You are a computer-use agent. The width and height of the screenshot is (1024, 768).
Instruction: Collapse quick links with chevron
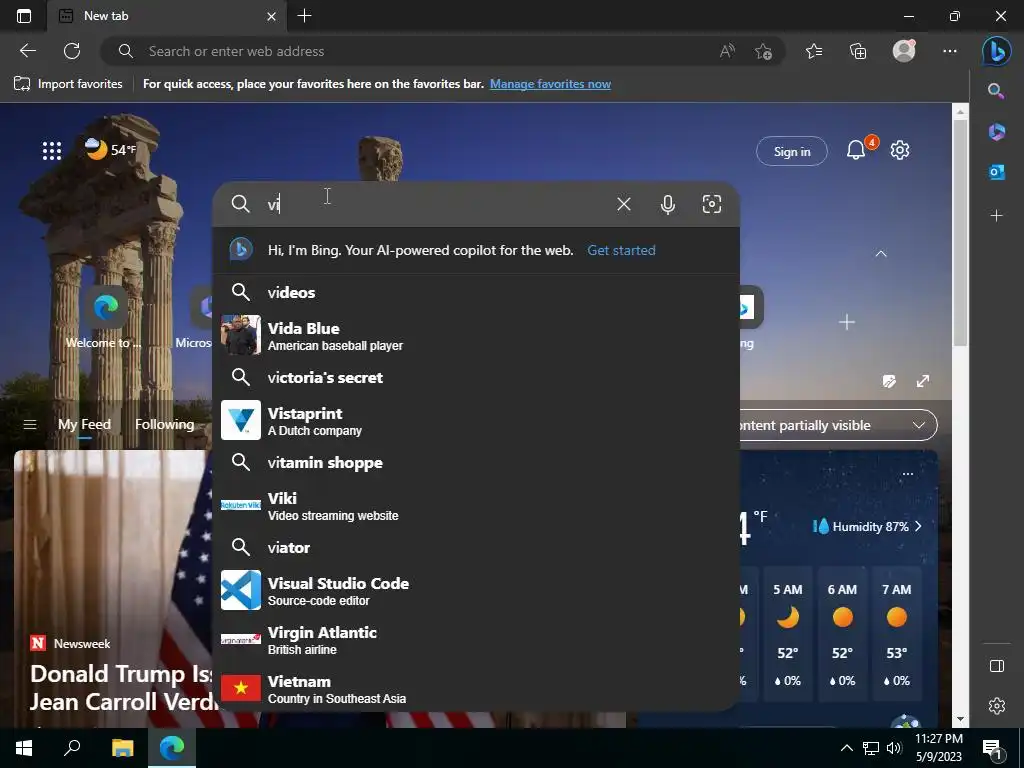[x=880, y=253]
